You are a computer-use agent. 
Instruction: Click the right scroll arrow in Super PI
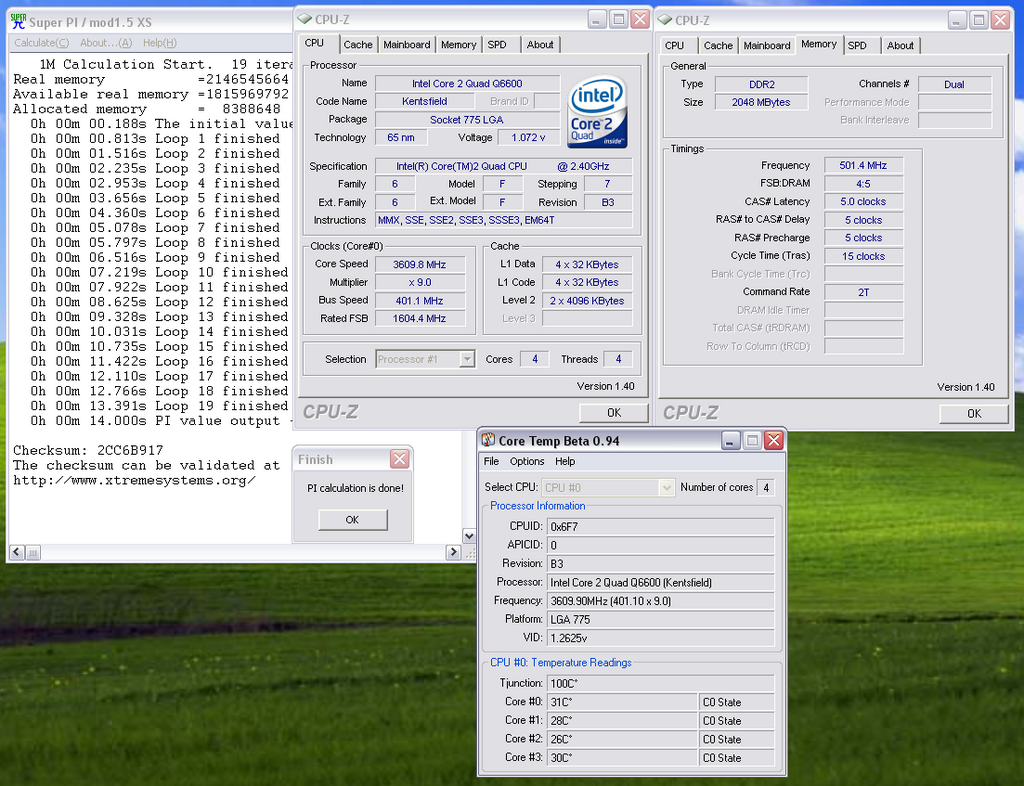453,552
